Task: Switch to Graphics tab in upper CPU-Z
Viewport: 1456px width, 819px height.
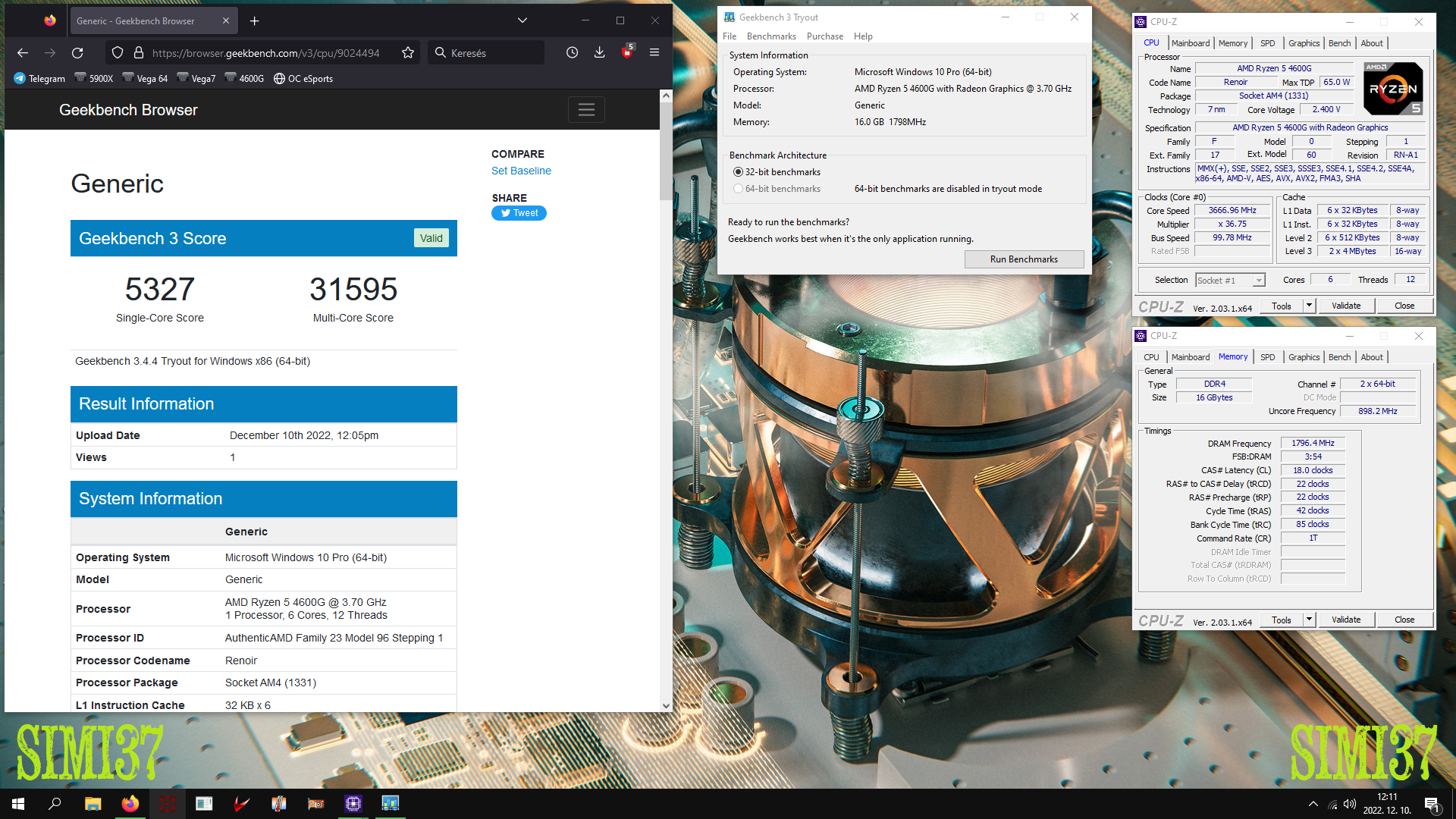Action: coord(1304,43)
